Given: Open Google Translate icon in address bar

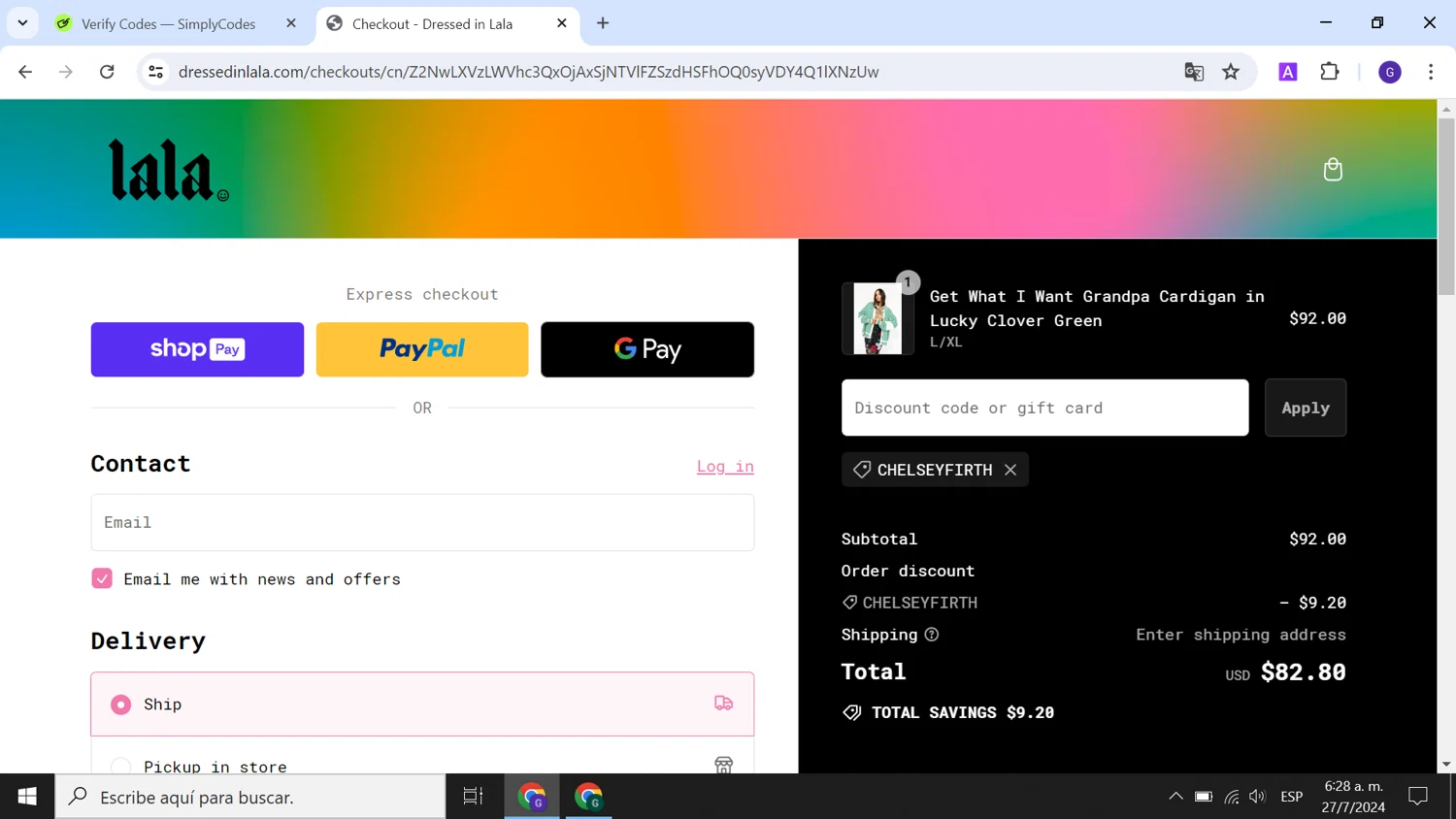Looking at the screenshot, I should tap(1194, 72).
